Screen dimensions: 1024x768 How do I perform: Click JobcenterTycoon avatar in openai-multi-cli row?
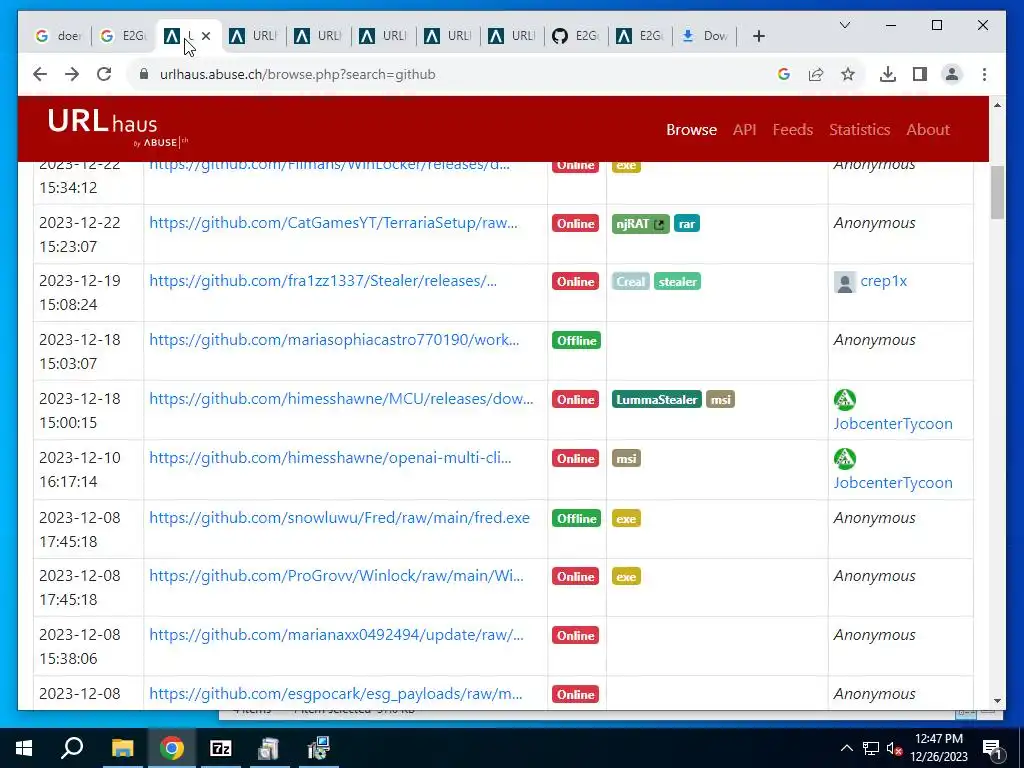[844, 458]
